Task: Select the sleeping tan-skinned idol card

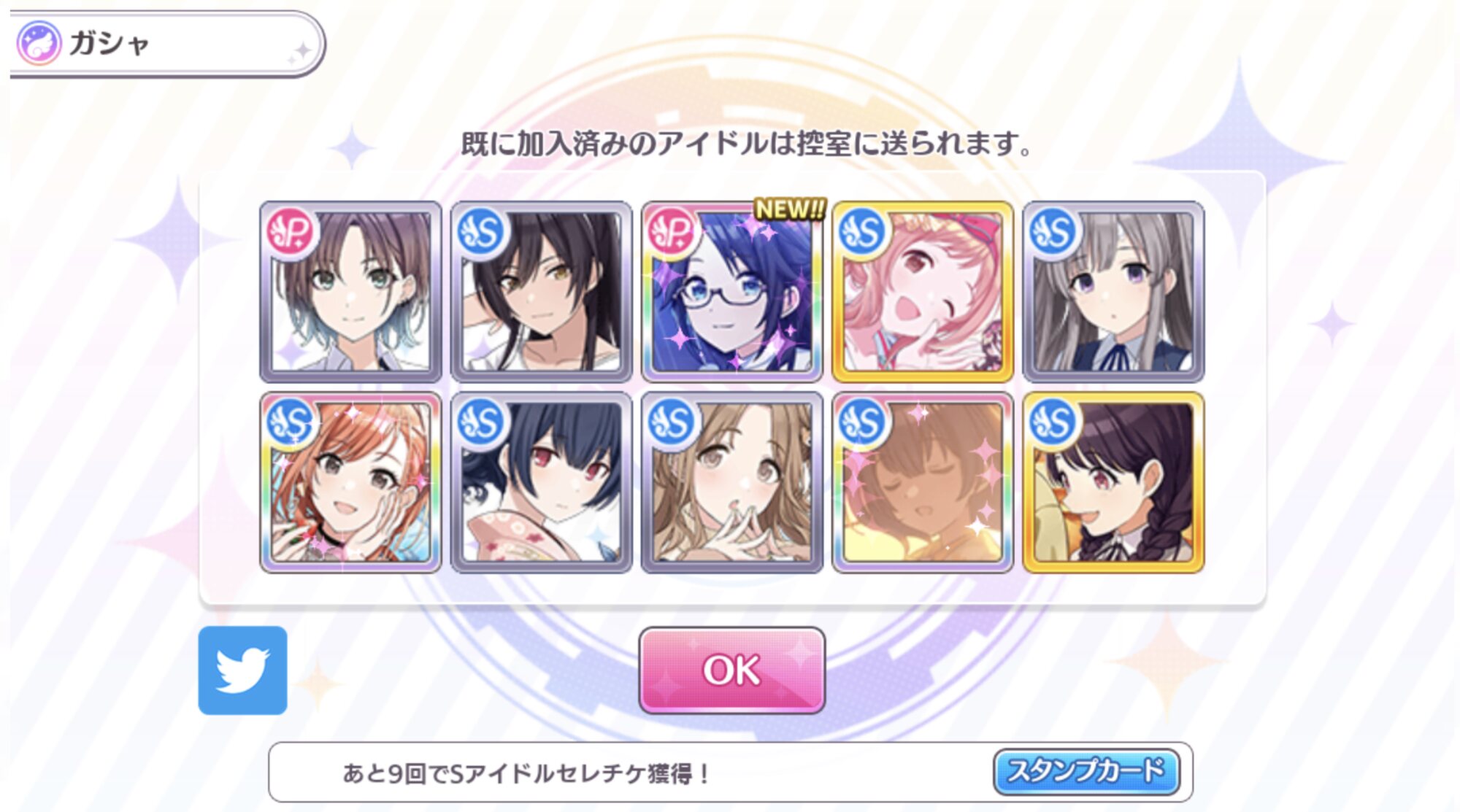Action: (x=923, y=482)
